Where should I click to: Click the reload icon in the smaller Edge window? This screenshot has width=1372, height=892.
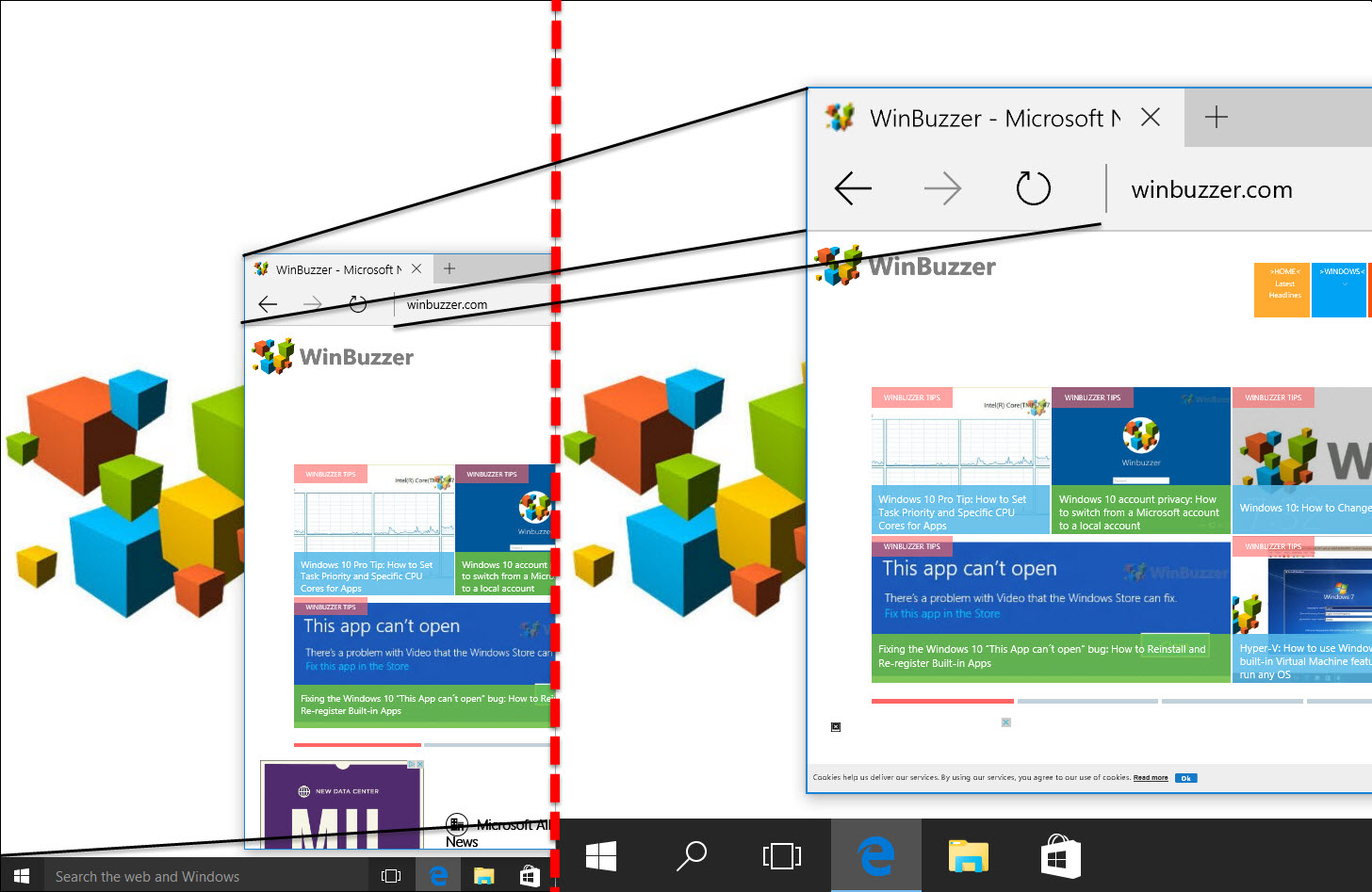tap(358, 303)
